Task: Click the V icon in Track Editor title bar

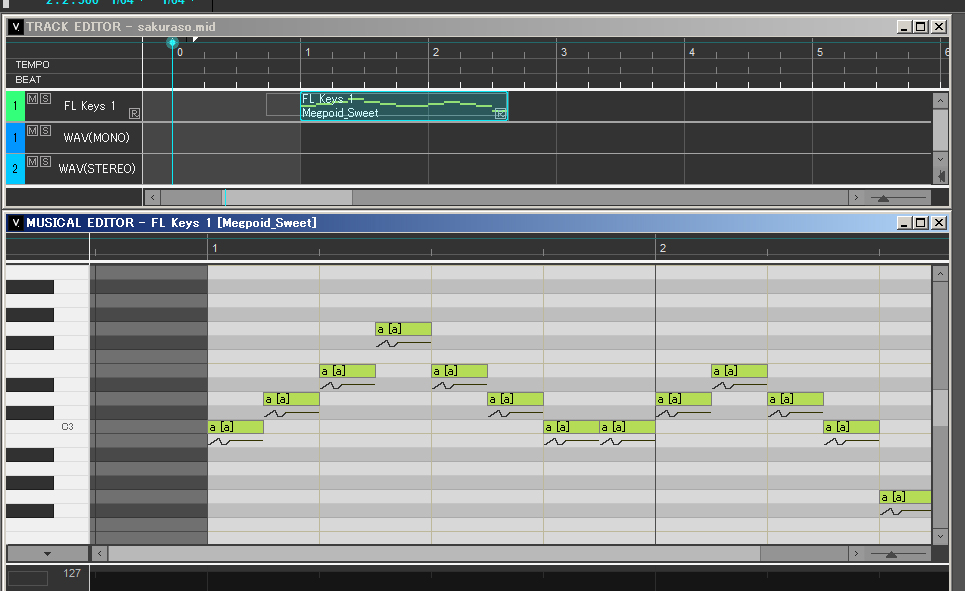Action: click(x=16, y=26)
